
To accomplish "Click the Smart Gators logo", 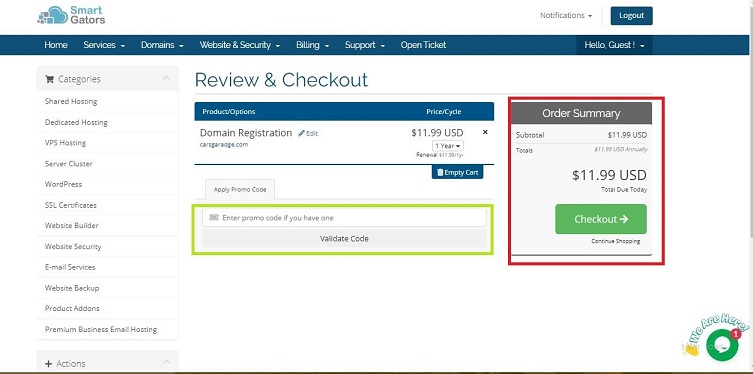I will point(71,15).
